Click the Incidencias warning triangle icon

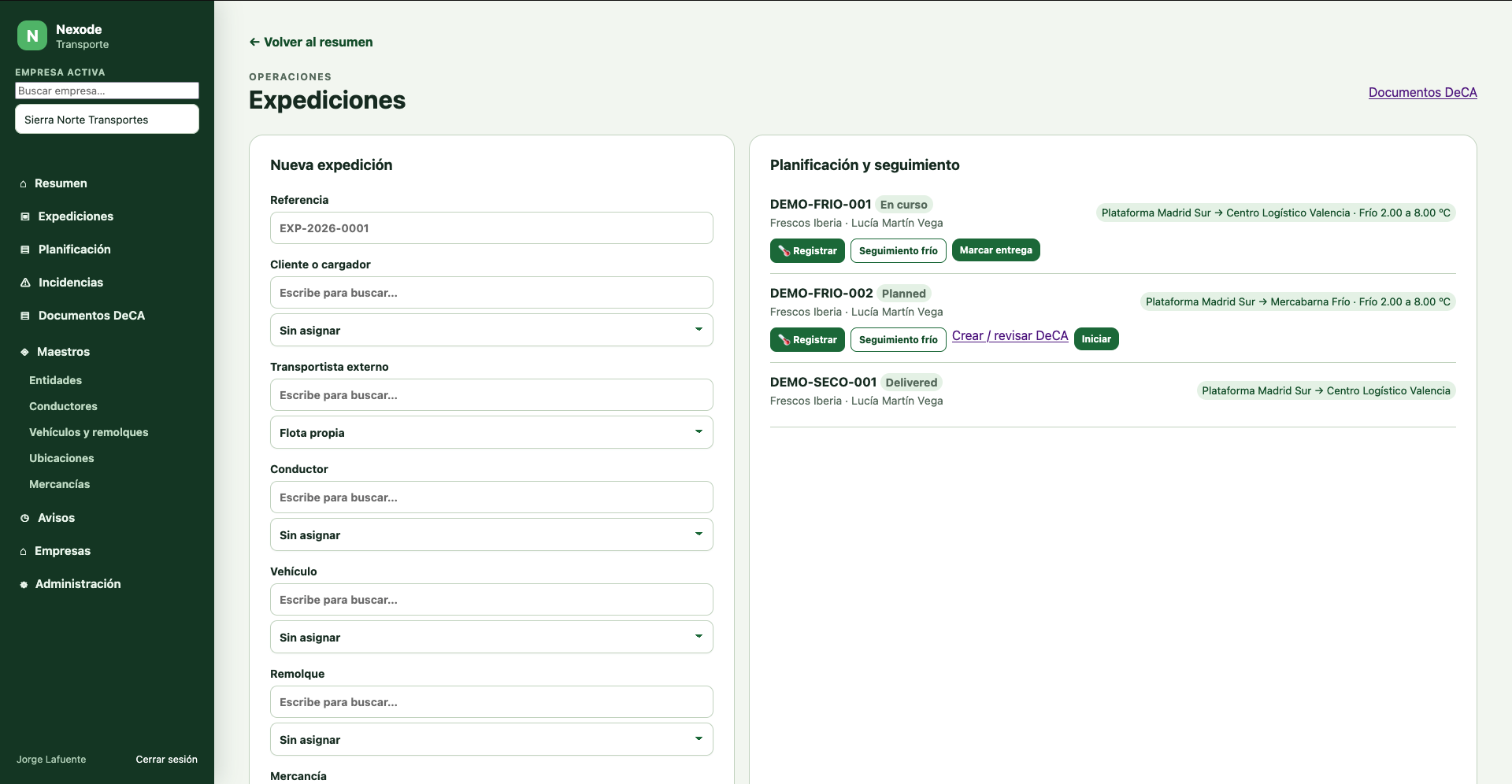pyautogui.click(x=25, y=283)
